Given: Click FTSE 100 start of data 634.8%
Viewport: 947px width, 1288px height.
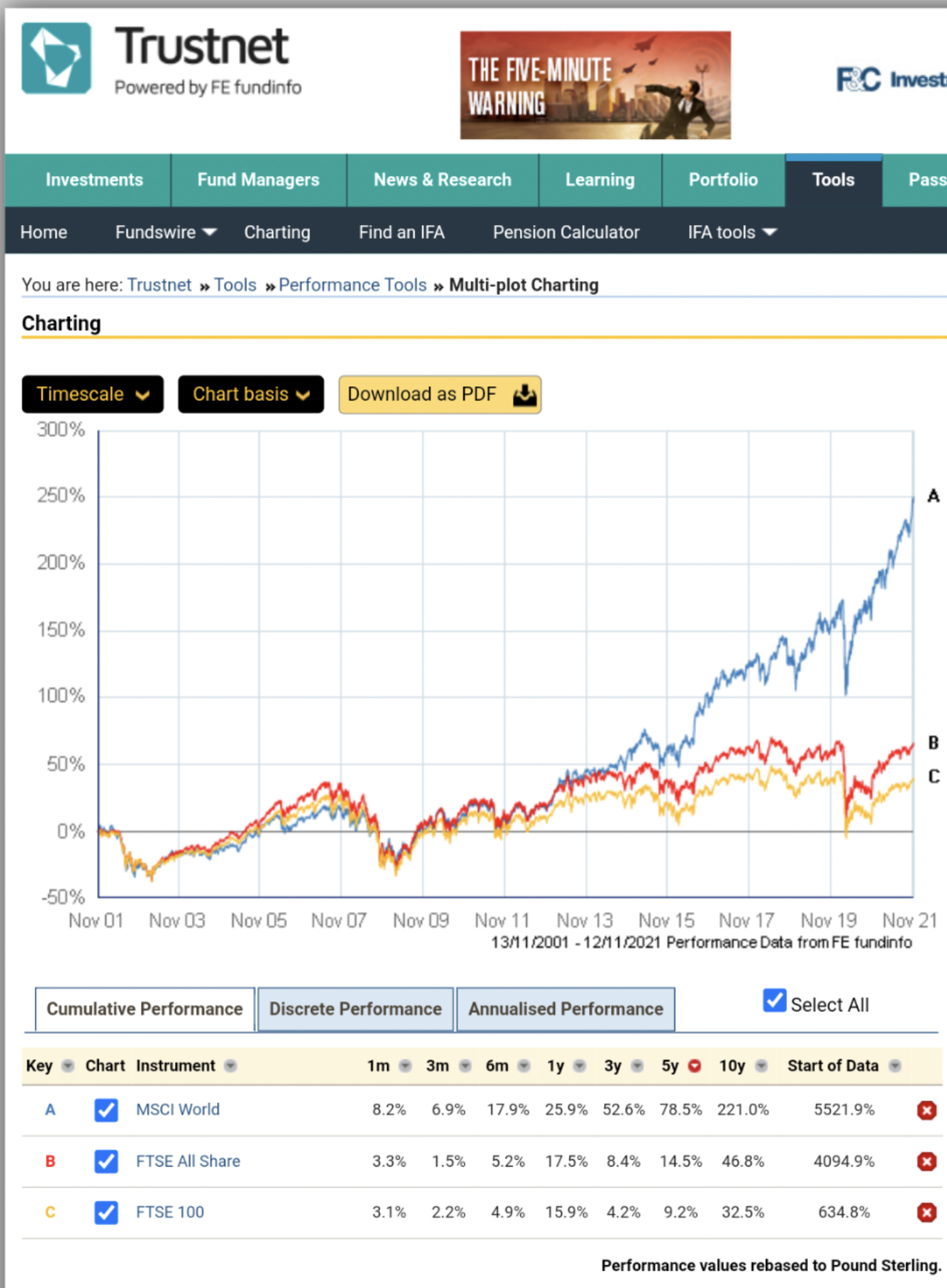Looking at the screenshot, I should coord(844,1212).
